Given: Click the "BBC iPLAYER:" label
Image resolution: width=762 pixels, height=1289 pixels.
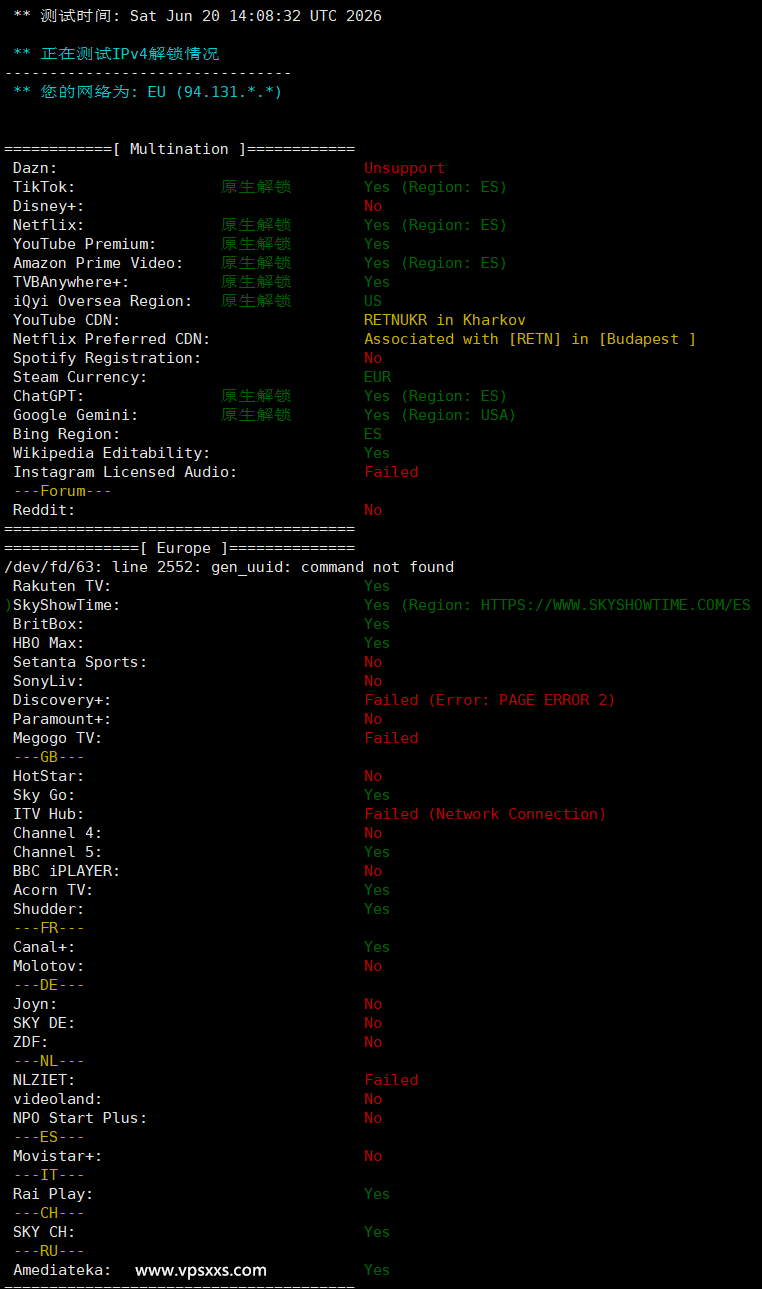Looking at the screenshot, I should pos(67,871).
